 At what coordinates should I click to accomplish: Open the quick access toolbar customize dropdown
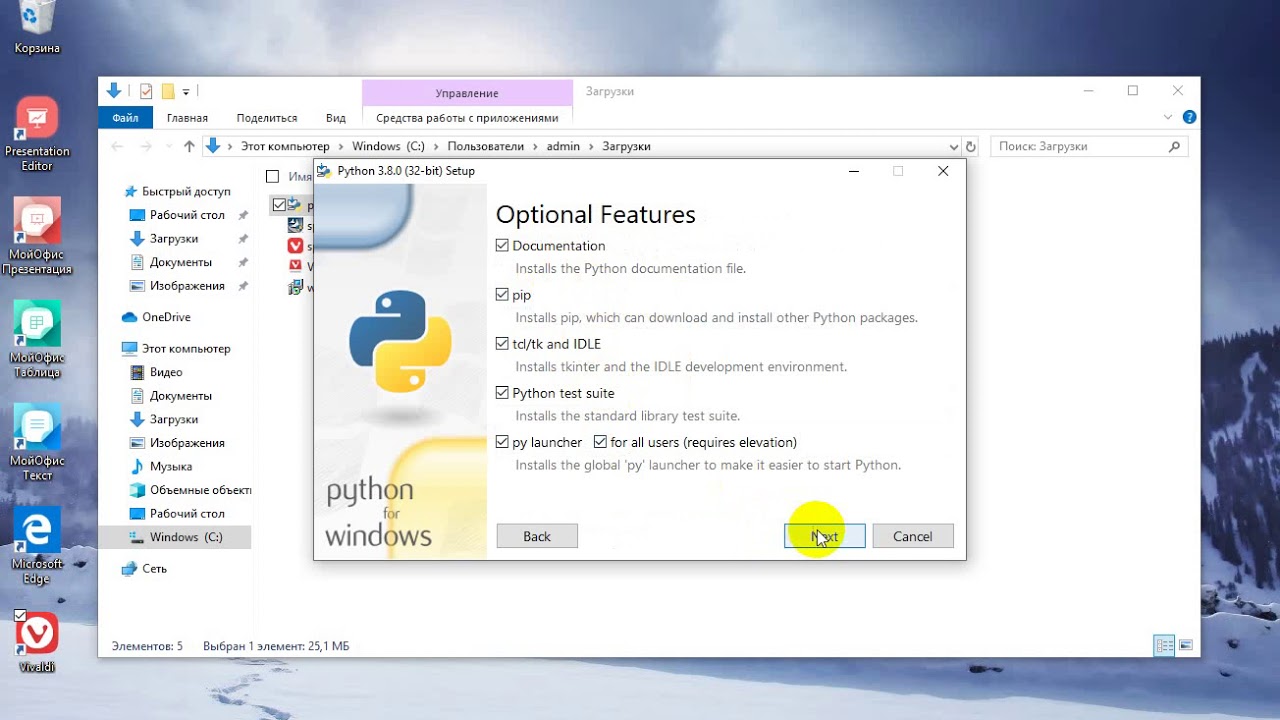(x=186, y=92)
